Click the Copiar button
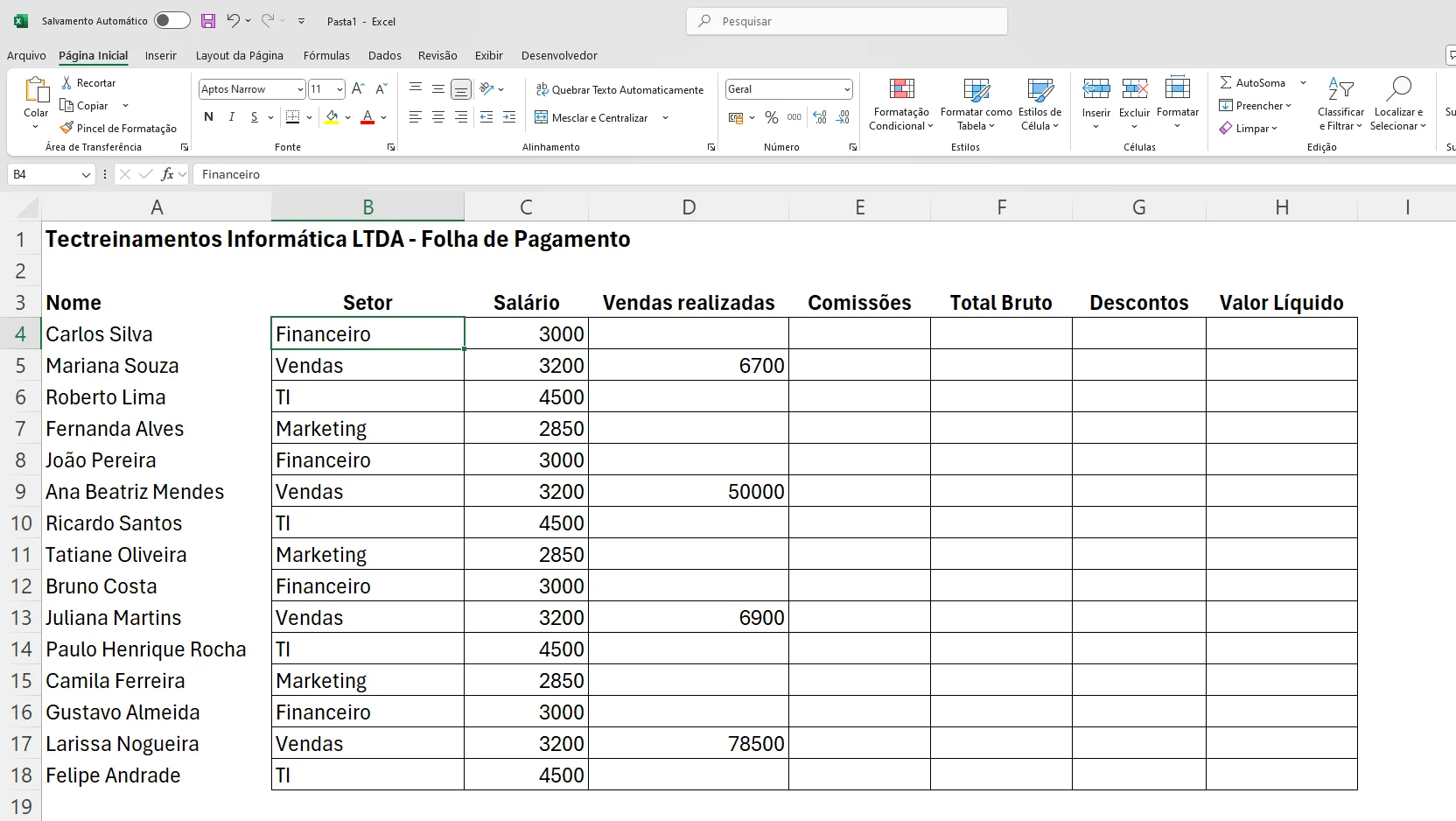Screen dimensions: 1456x821 pyautogui.click(x=85, y=105)
